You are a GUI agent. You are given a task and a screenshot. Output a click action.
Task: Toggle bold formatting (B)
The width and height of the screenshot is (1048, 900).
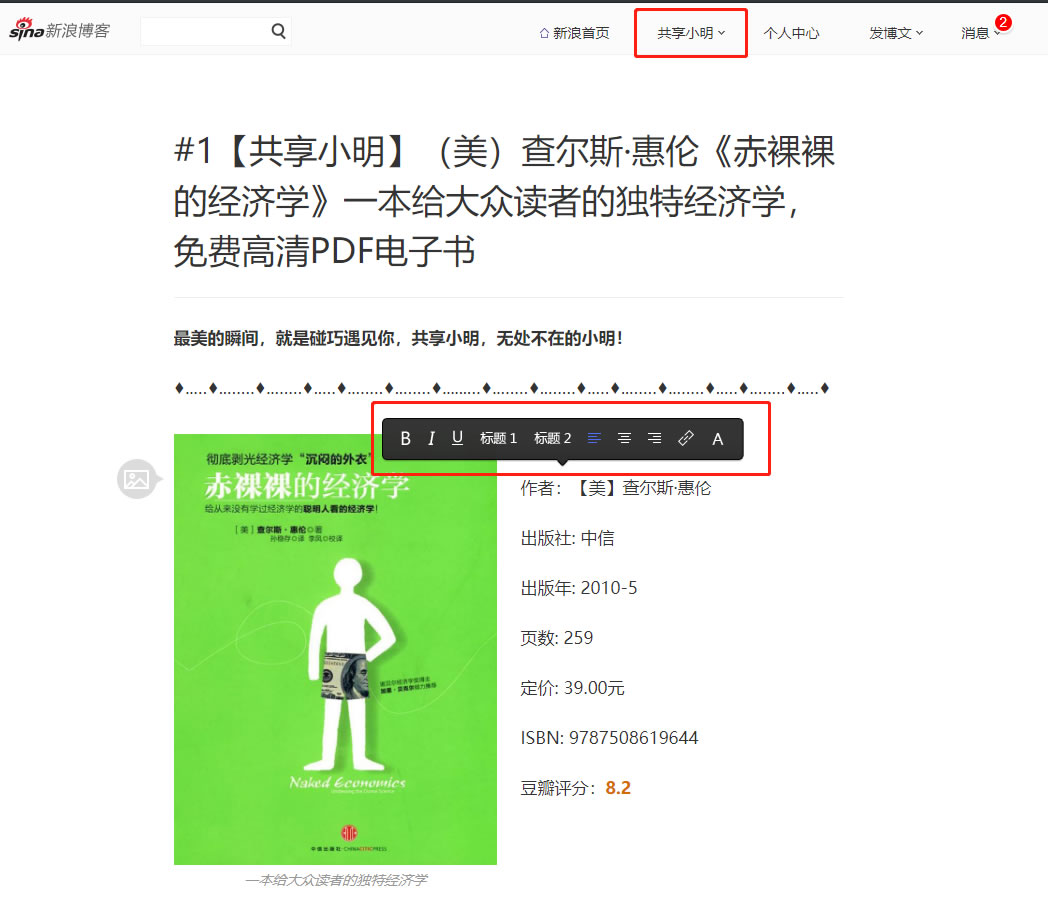point(405,439)
